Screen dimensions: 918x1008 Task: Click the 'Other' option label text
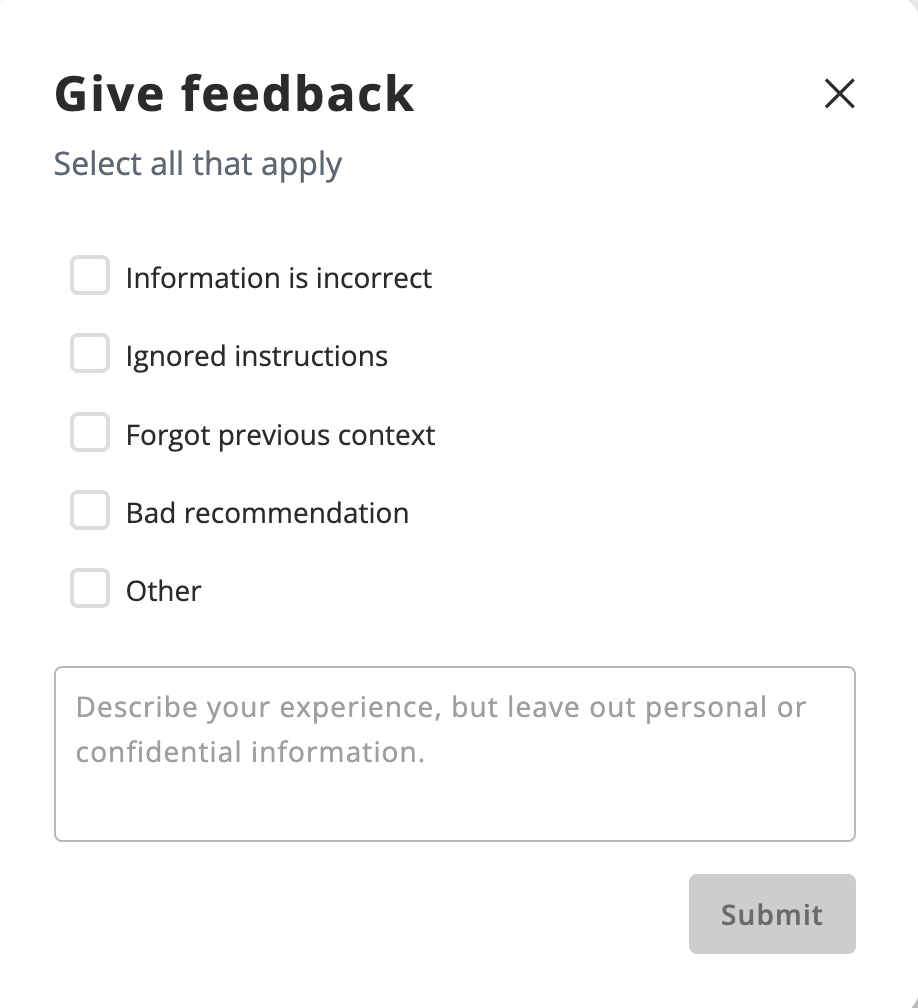click(163, 591)
